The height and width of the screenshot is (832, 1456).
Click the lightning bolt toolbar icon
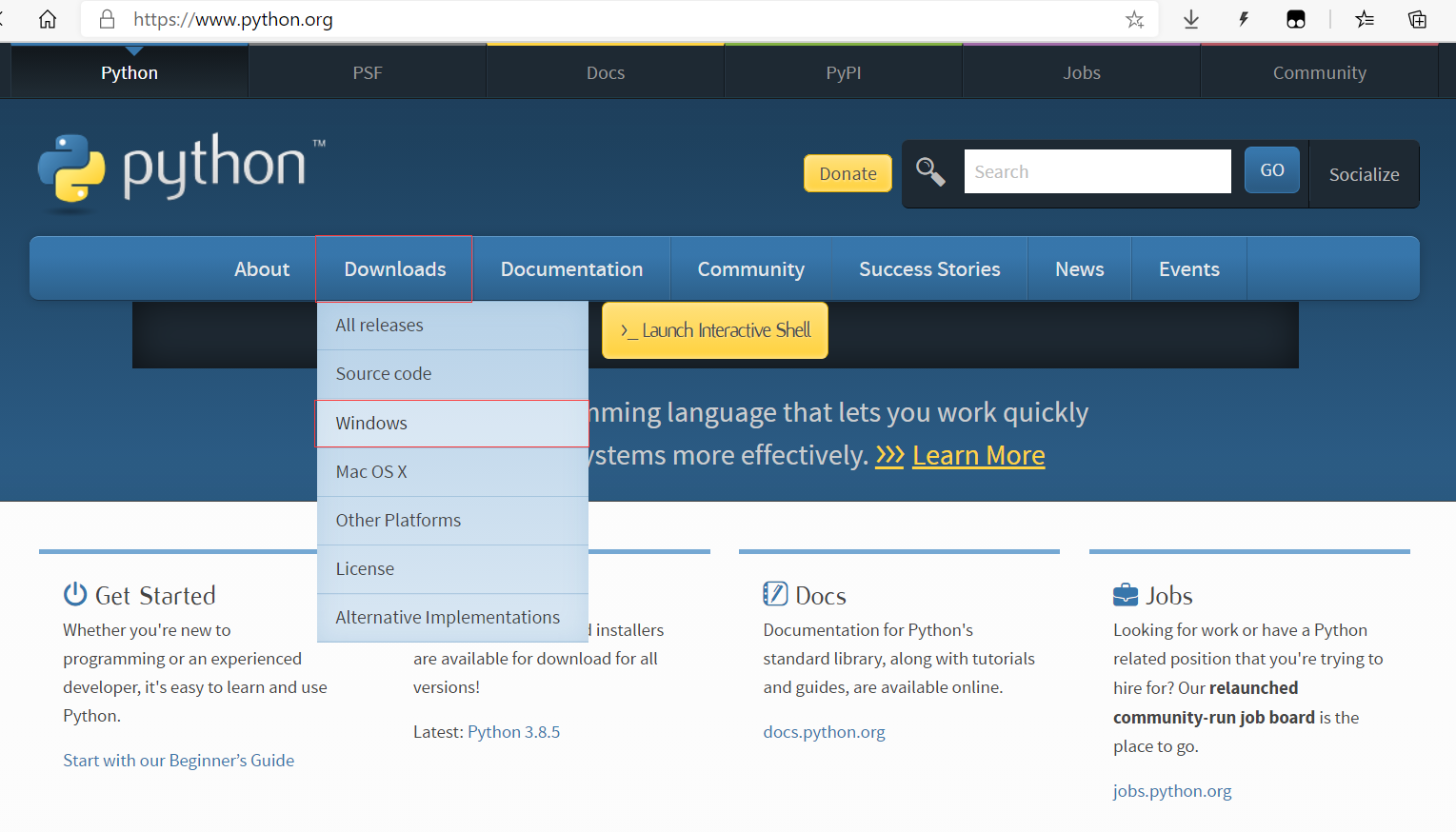1244,19
